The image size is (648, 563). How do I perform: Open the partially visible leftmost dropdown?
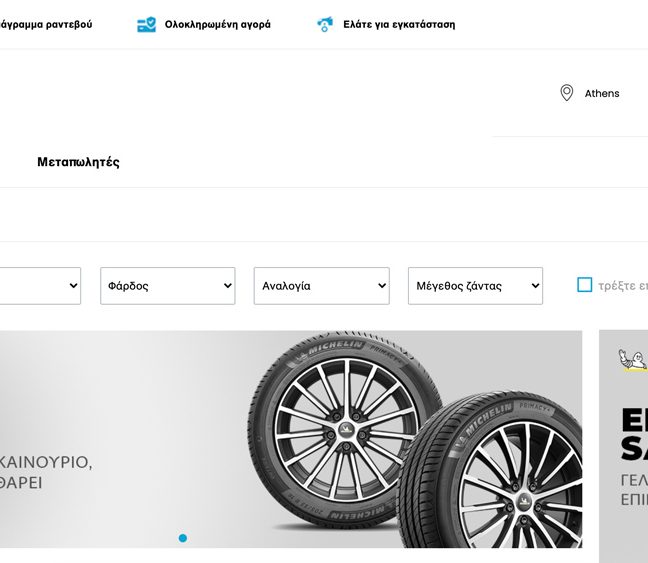pos(40,286)
